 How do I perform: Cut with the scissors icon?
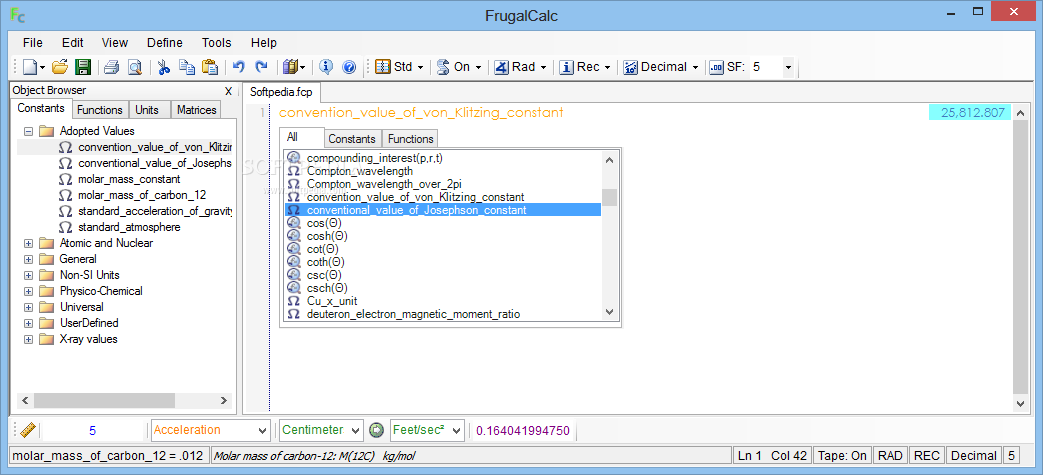click(164, 67)
